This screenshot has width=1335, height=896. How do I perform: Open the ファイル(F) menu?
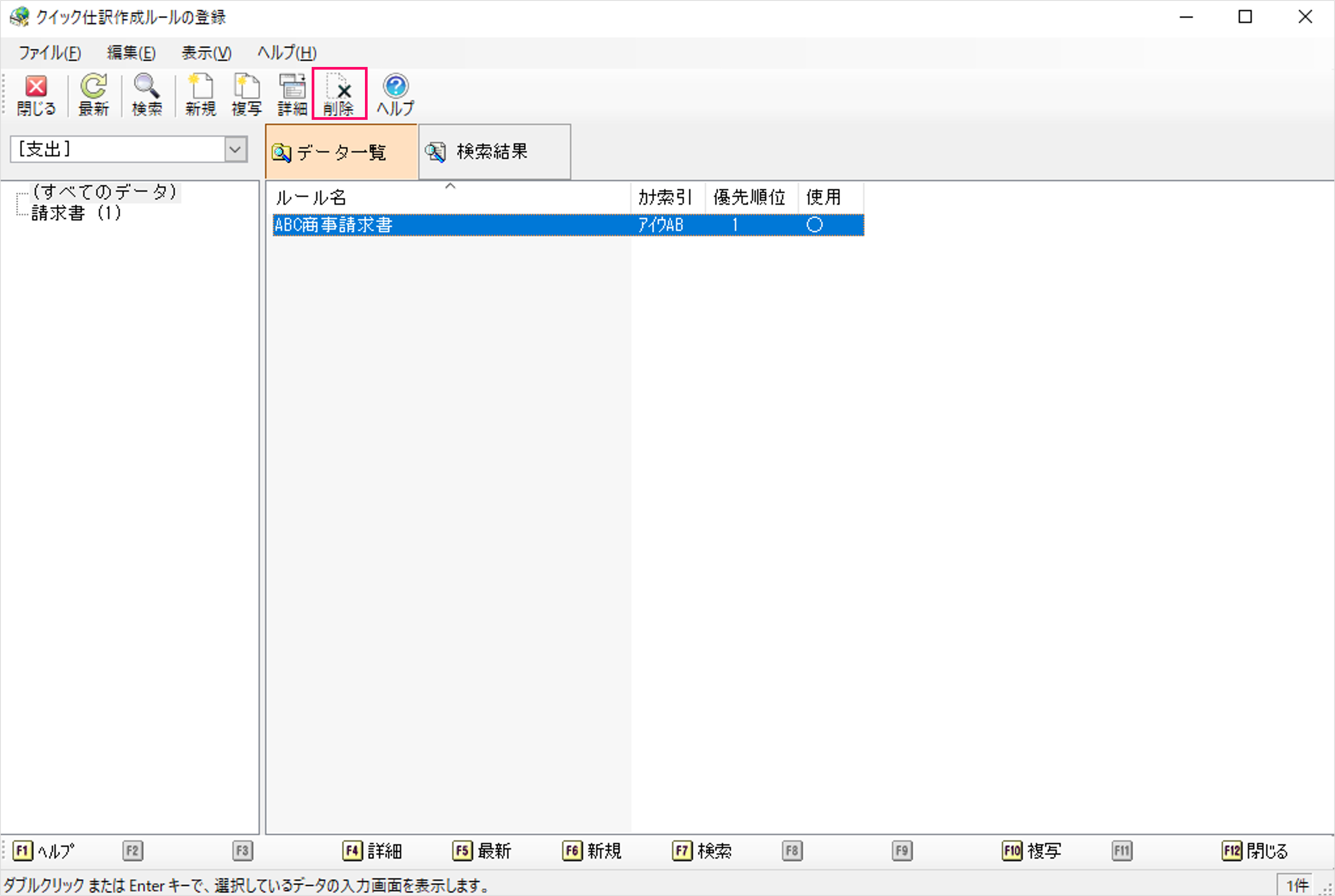point(50,53)
